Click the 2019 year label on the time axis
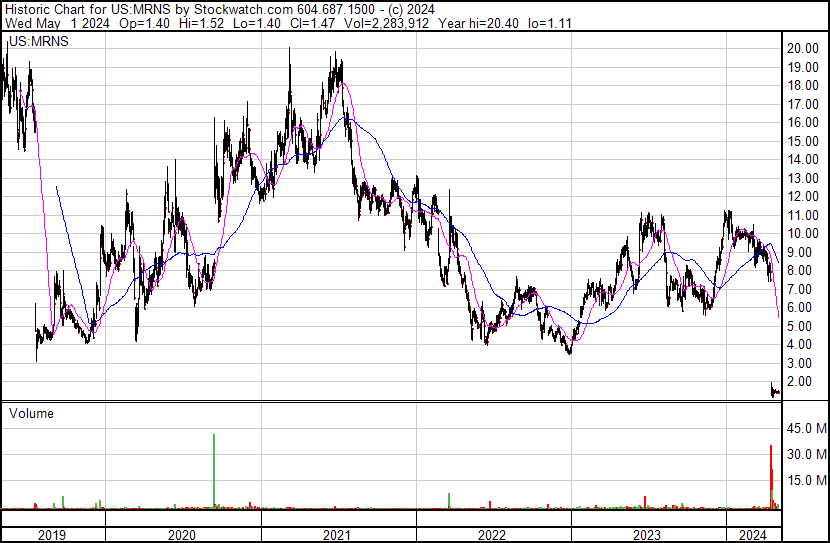The height and width of the screenshot is (543, 830). pyautogui.click(x=52, y=535)
